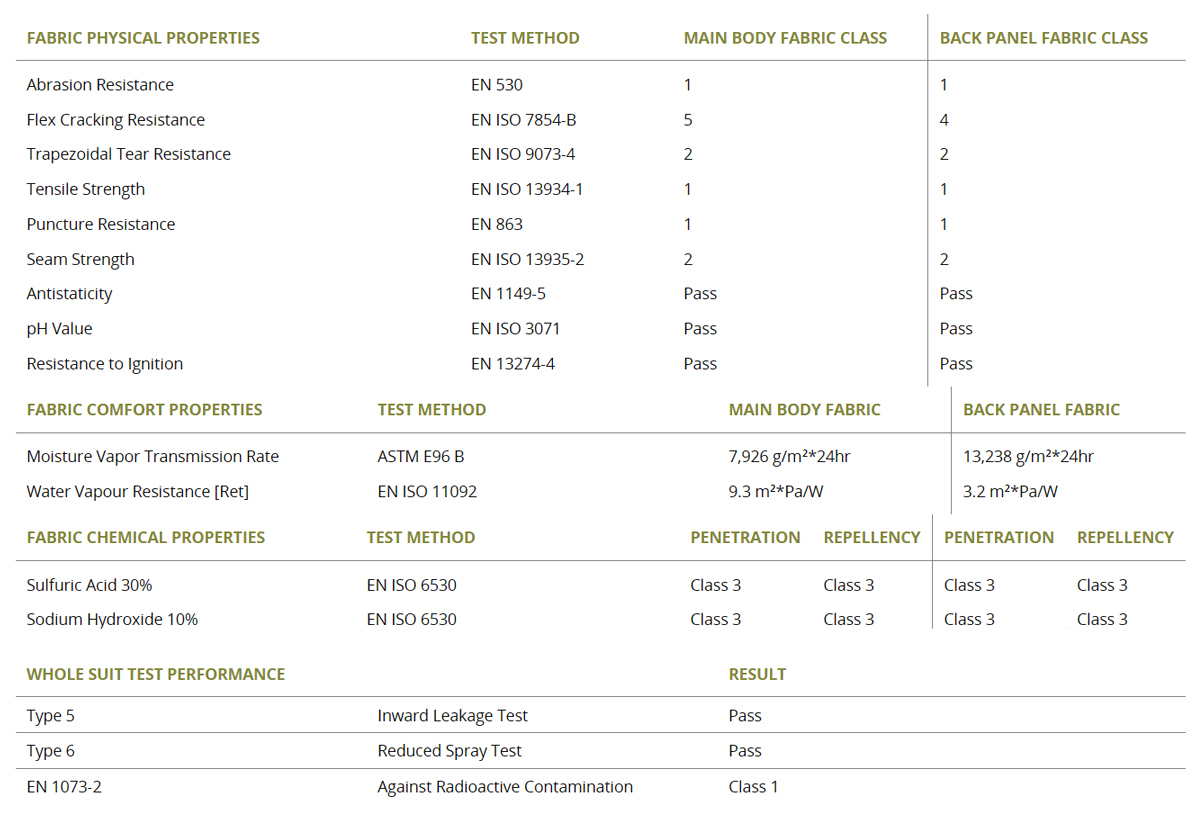1200x820 pixels.
Task: Click the Tensile Strength row label
Action: [x=86, y=189]
